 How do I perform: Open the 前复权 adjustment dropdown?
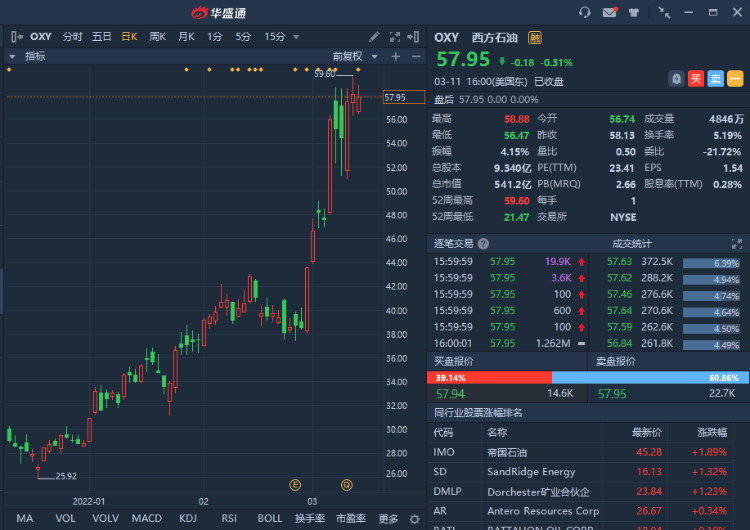[x=354, y=57]
